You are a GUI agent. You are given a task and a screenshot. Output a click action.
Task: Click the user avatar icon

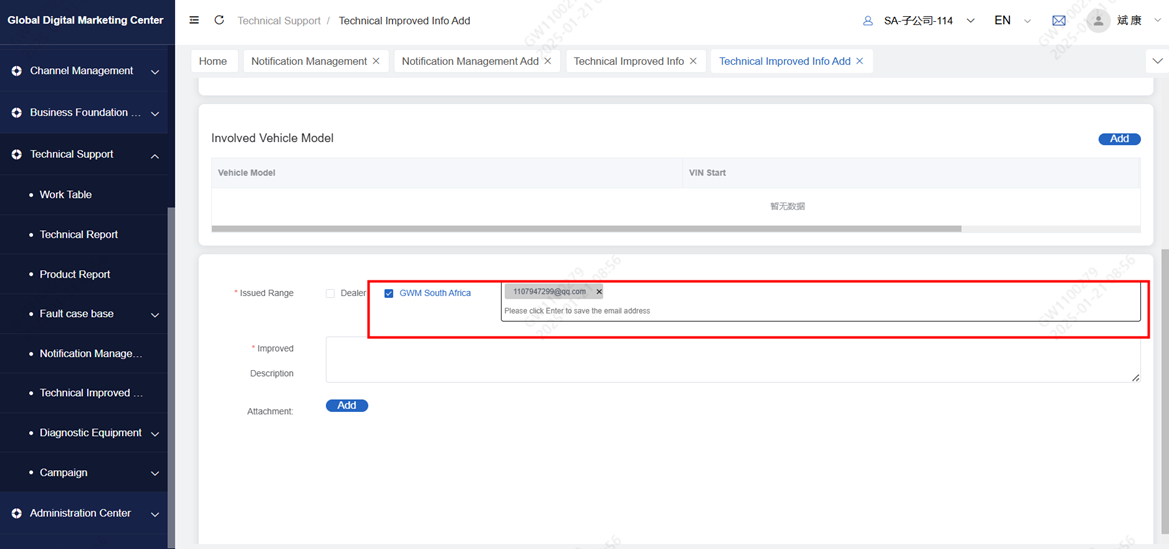1098,20
